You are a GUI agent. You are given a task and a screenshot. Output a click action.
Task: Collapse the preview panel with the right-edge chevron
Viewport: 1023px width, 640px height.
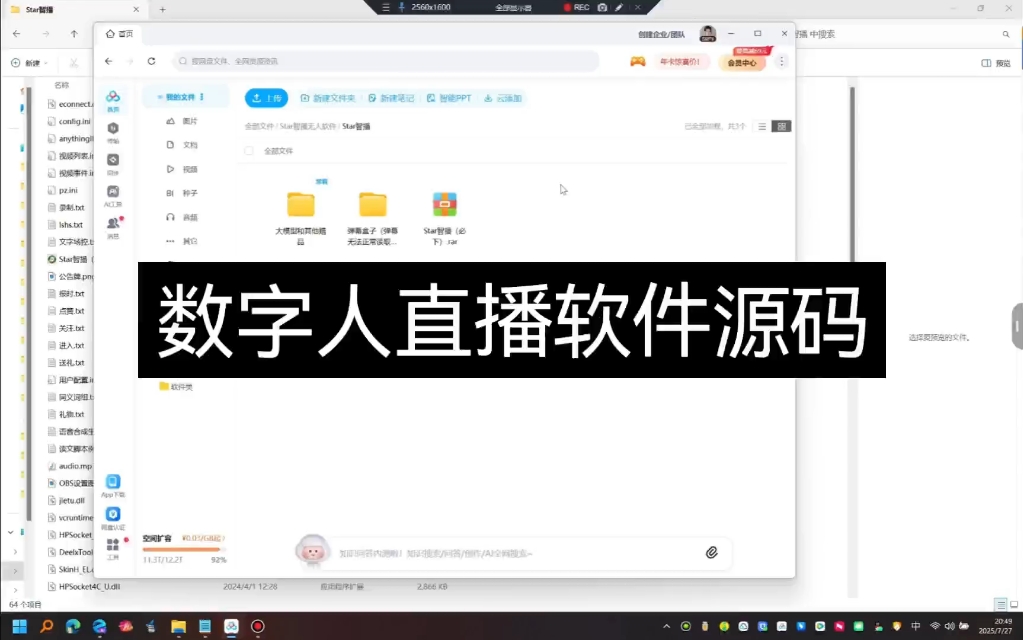pyautogui.click(x=1016, y=326)
